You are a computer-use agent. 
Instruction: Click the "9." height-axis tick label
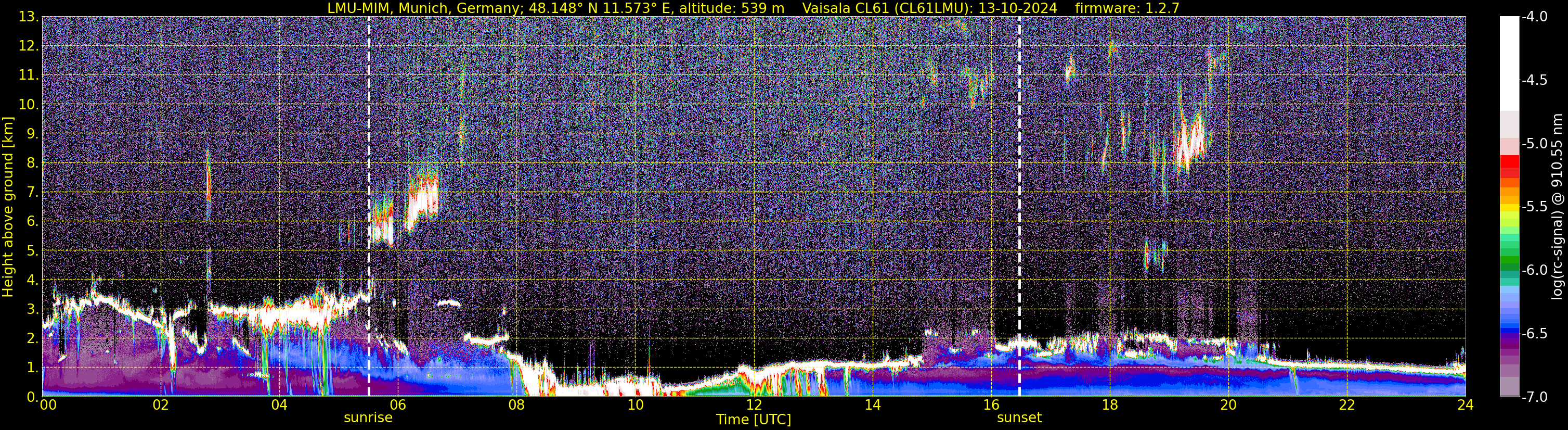pyautogui.click(x=32, y=133)
